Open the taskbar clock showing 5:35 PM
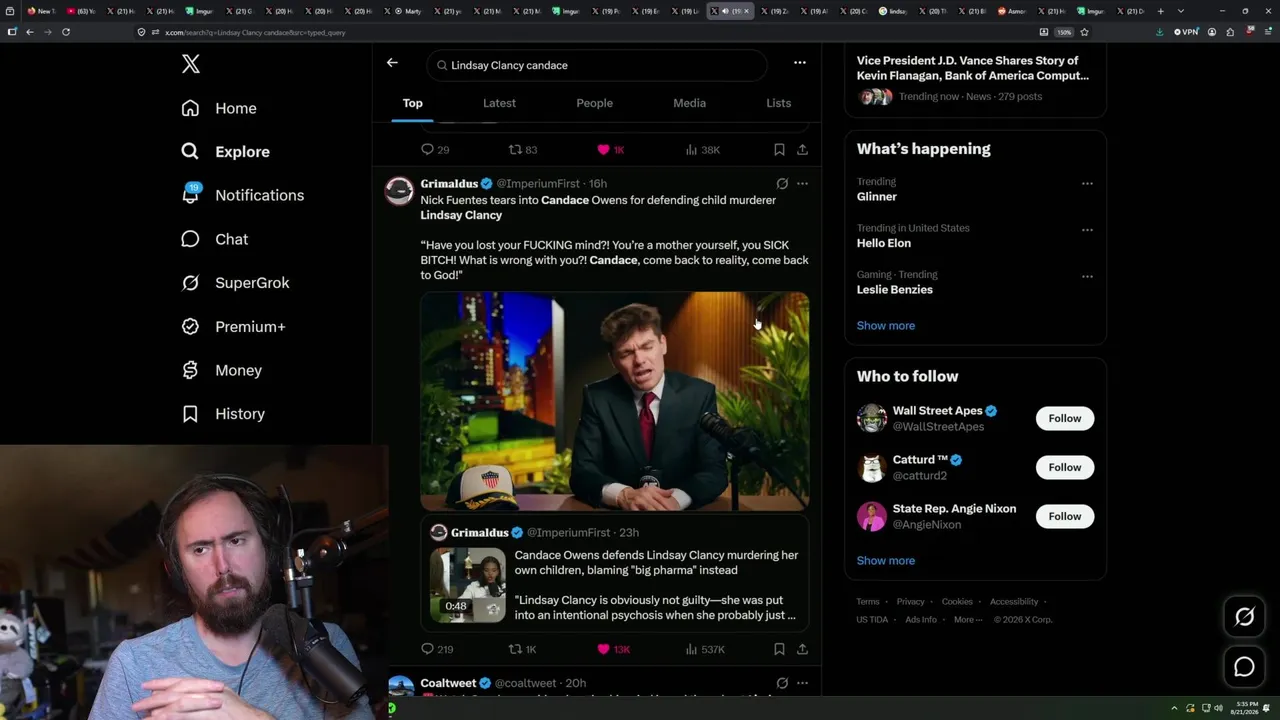Screen dimensions: 1280x720 pos(1247,708)
